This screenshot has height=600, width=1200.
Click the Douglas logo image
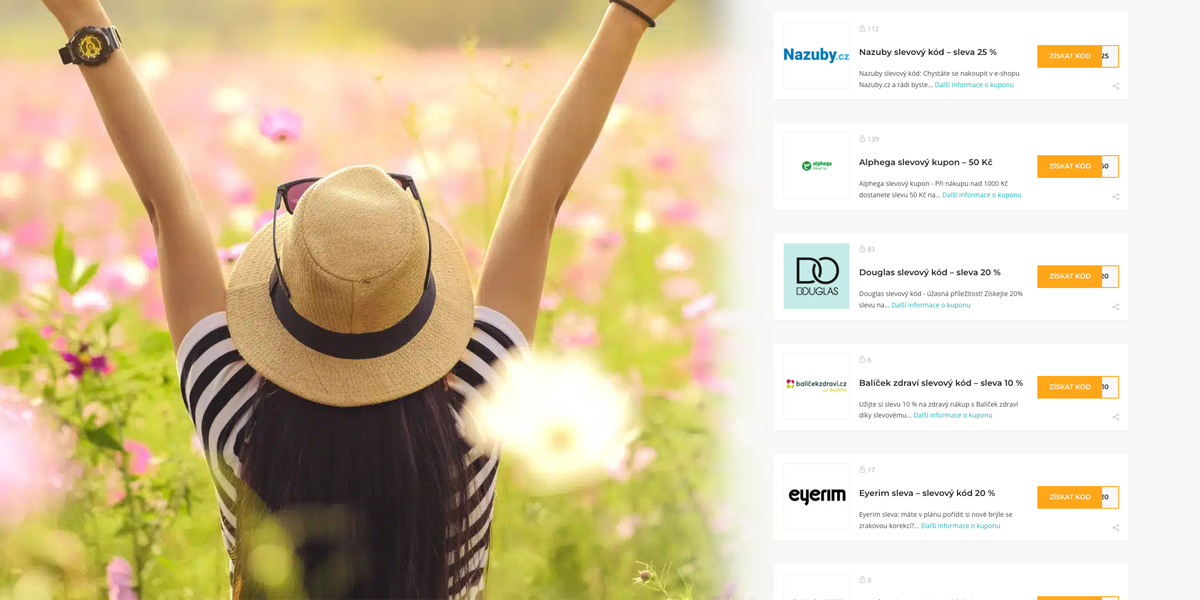(x=816, y=276)
